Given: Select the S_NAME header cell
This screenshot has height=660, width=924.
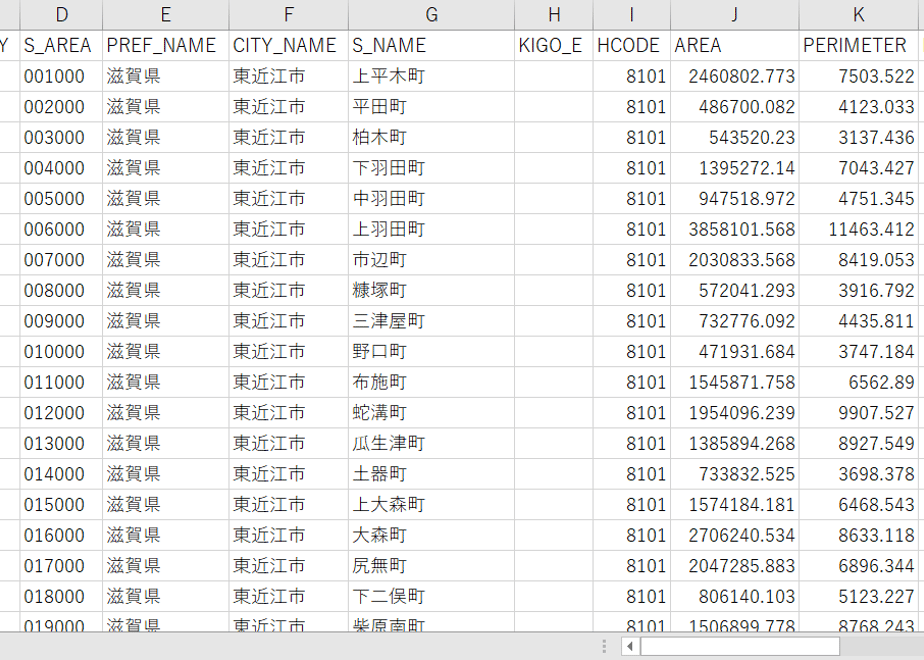Looking at the screenshot, I should coord(431,45).
